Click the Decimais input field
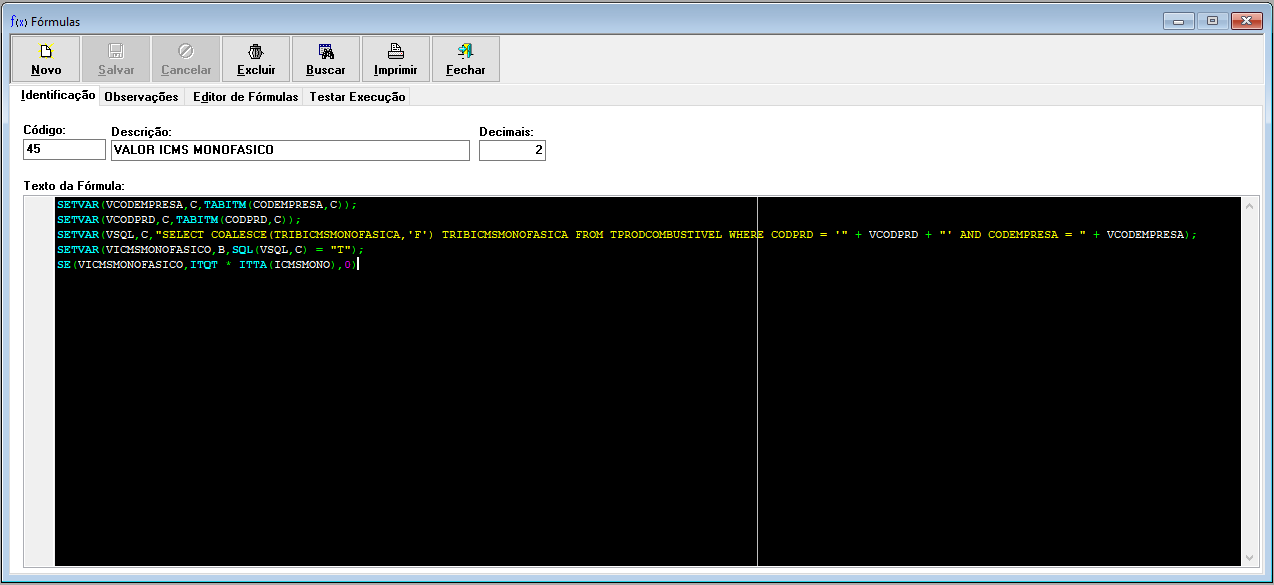Screen dimensions: 1274x585 (512, 150)
